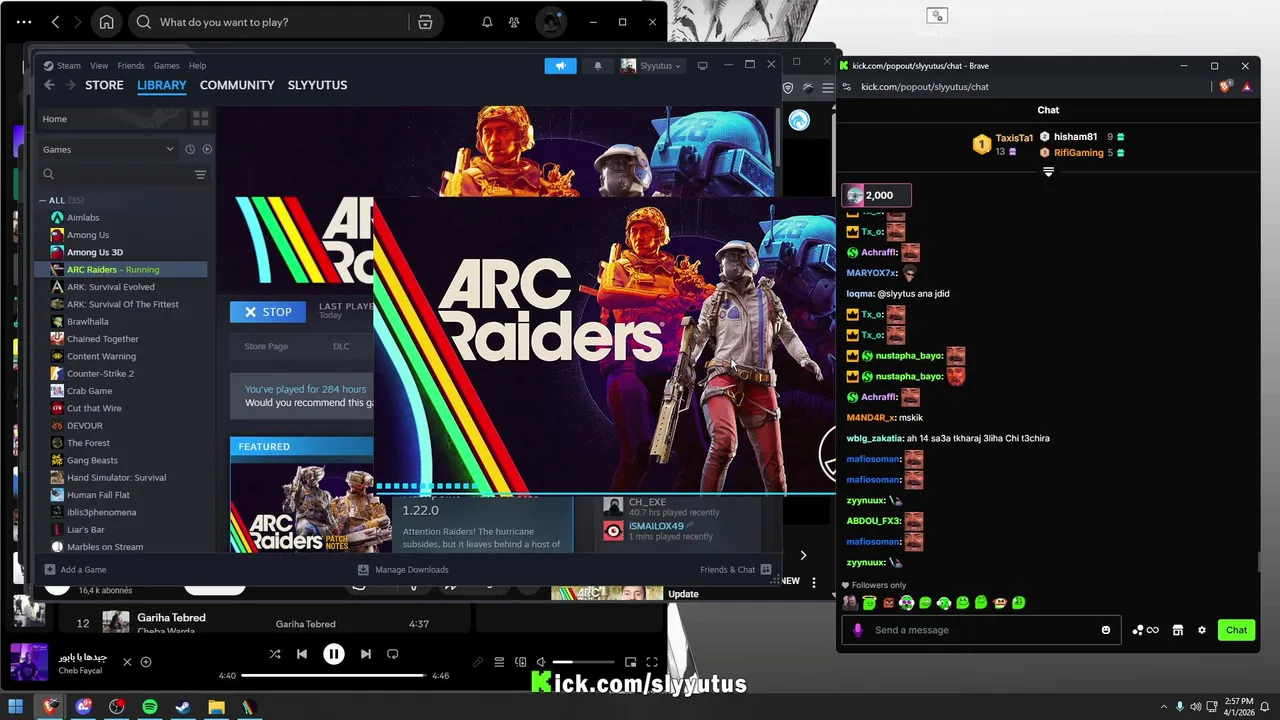Expand the SLYYUTUS account dropdown in Steam

pos(651,66)
